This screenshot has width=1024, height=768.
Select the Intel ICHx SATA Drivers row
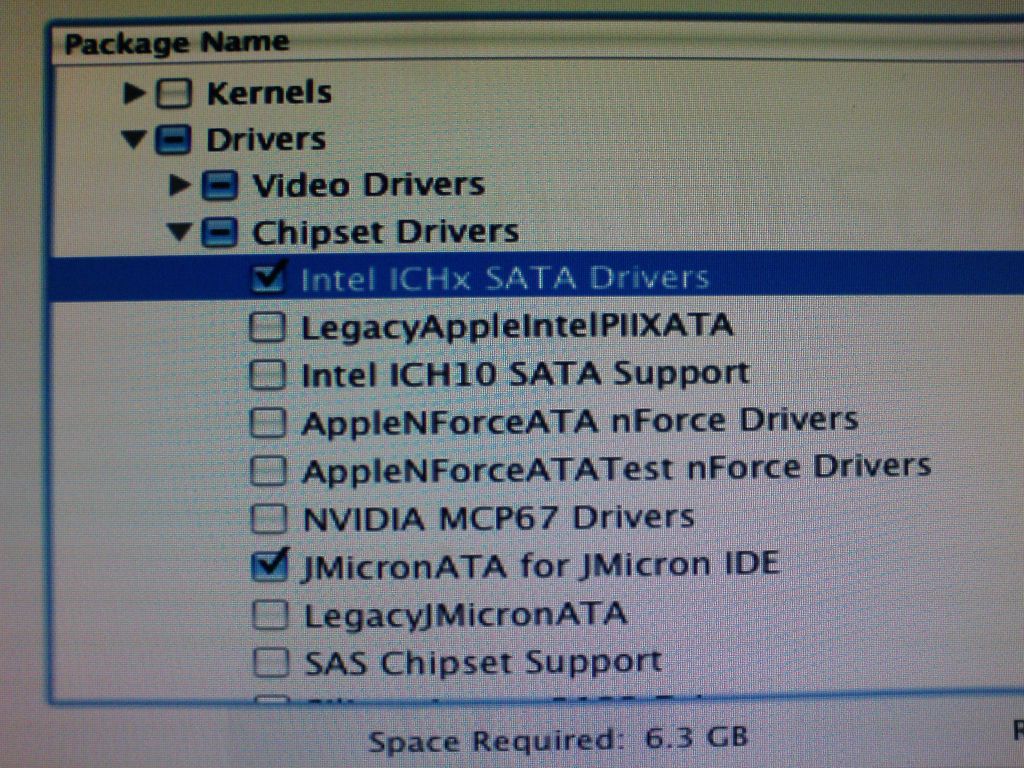tap(537, 278)
